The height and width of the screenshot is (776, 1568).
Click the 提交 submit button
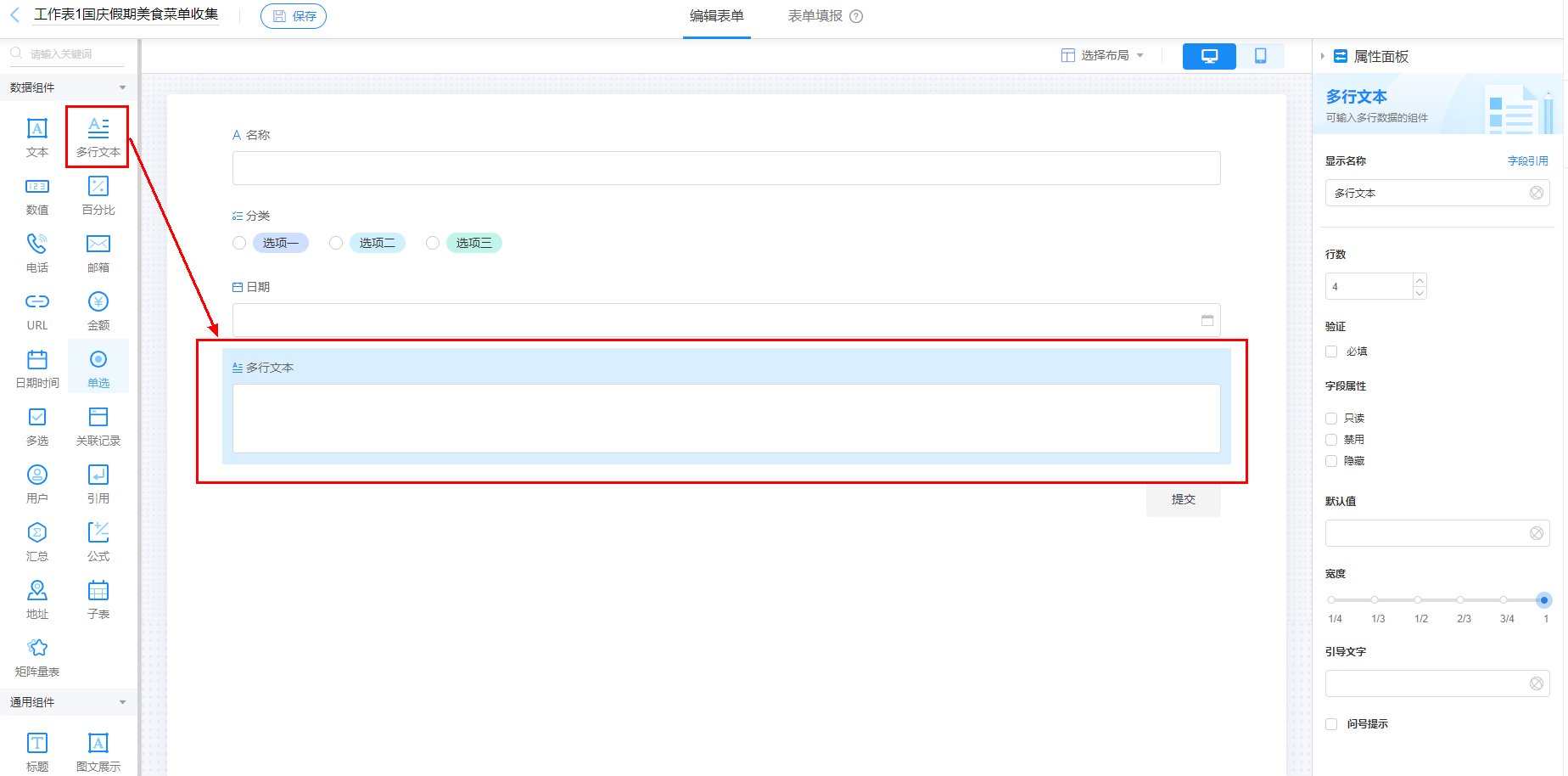[x=1183, y=499]
